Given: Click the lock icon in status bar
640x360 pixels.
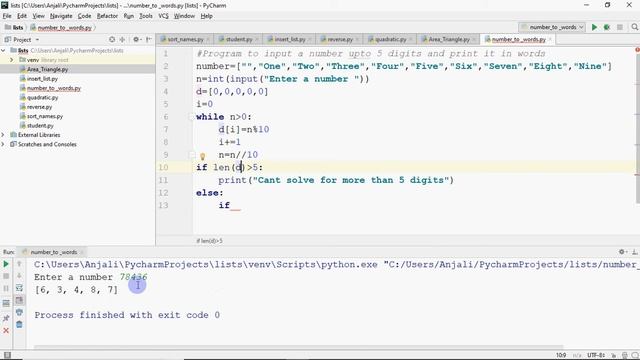Looking at the screenshot, I should [613, 355].
